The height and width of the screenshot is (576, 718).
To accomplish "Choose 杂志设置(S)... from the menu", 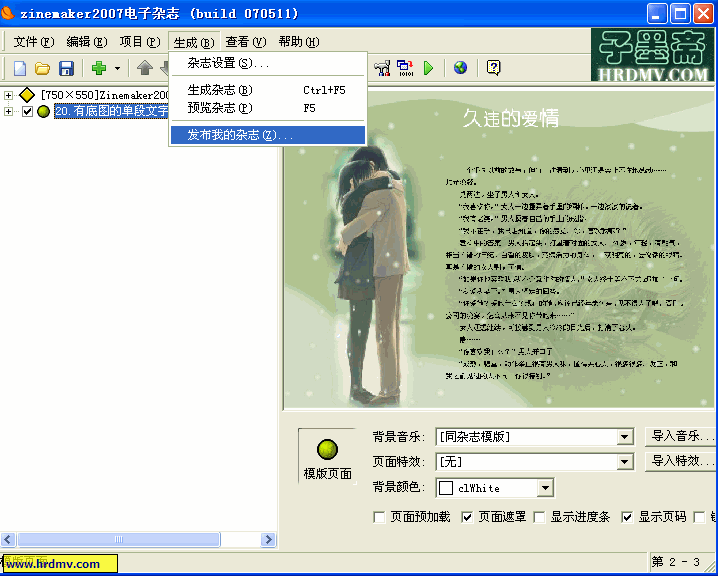I will [268, 63].
